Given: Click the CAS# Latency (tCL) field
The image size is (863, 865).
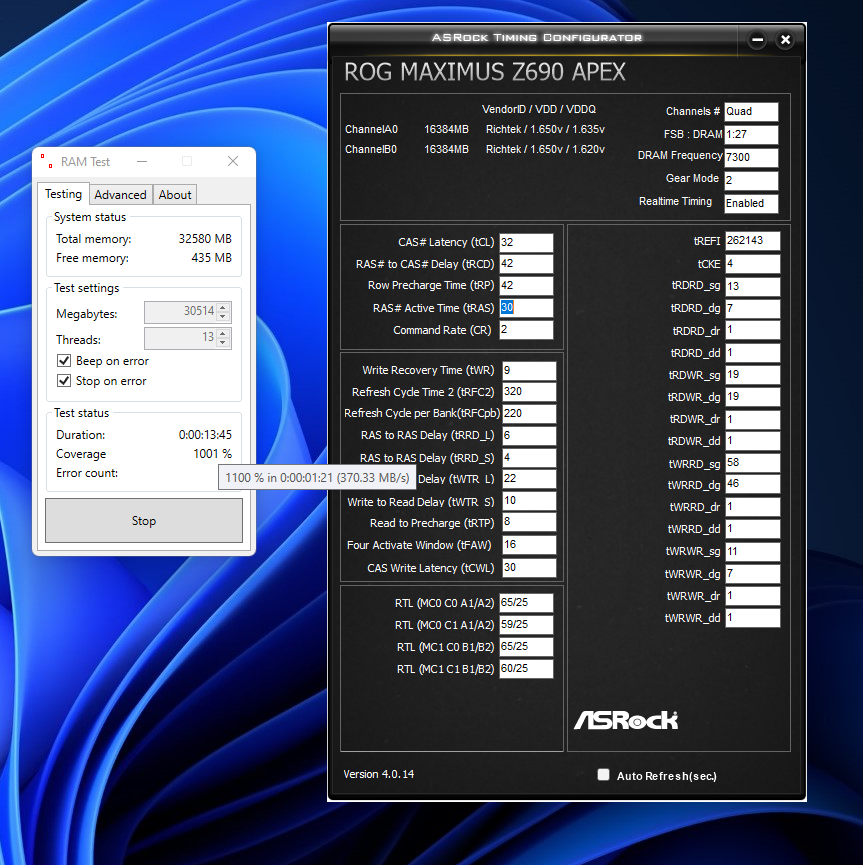Looking at the screenshot, I should 526,243.
